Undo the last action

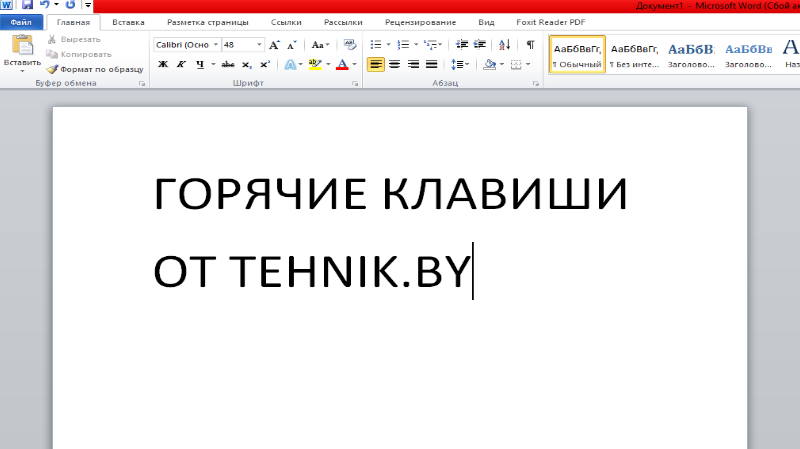45,5
